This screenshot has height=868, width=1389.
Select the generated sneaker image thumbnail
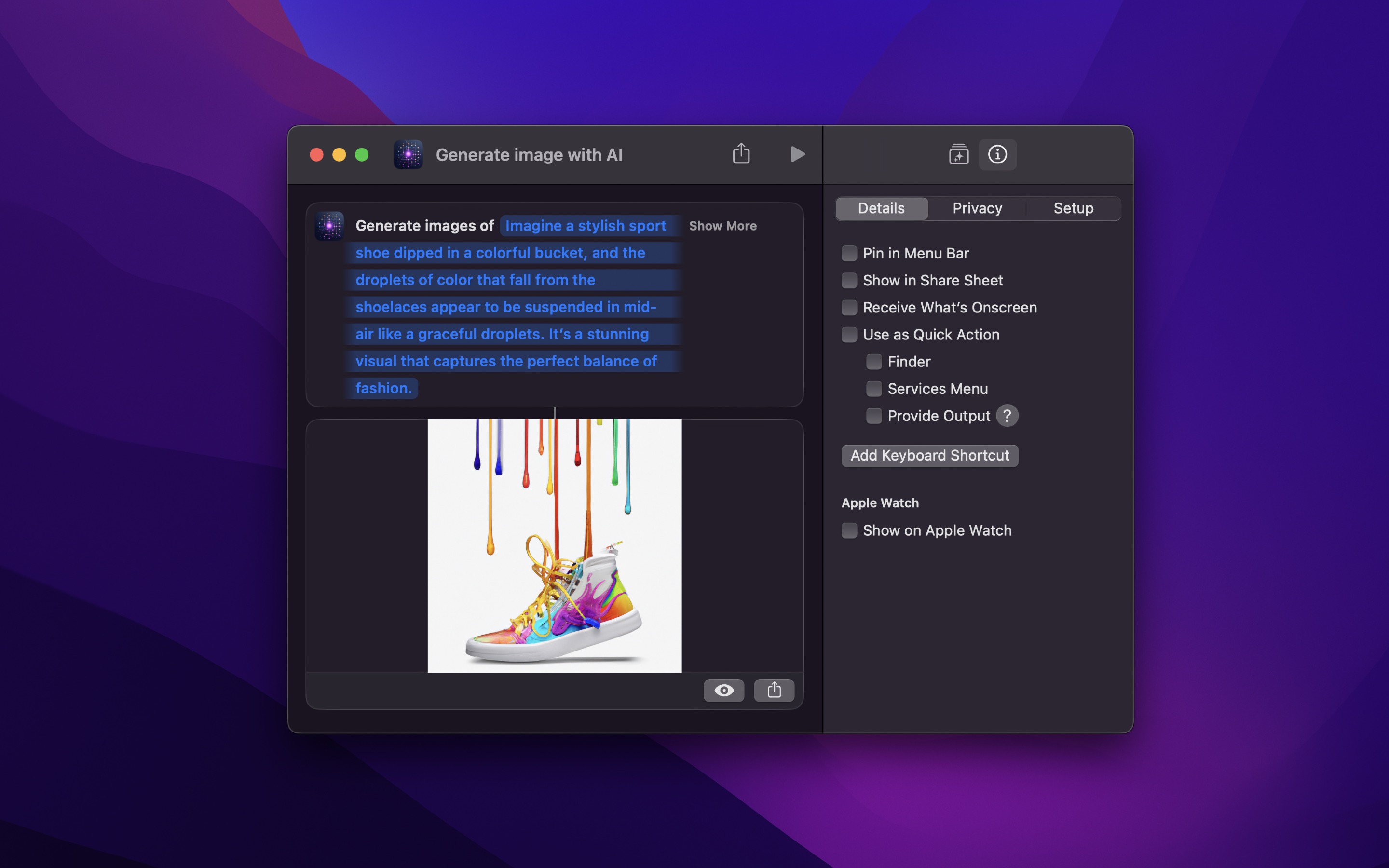tap(554, 545)
